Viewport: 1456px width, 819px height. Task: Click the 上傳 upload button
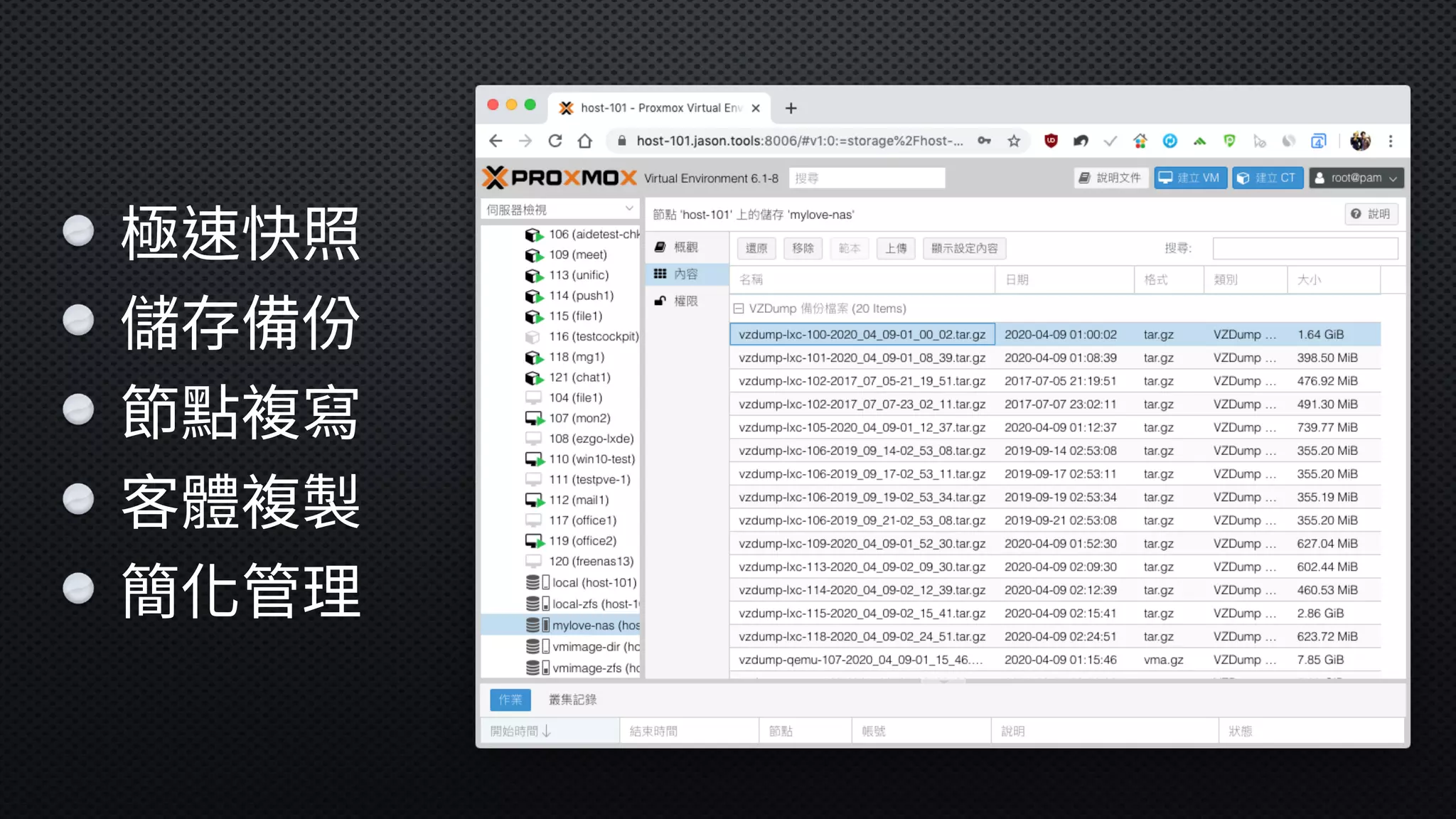896,248
